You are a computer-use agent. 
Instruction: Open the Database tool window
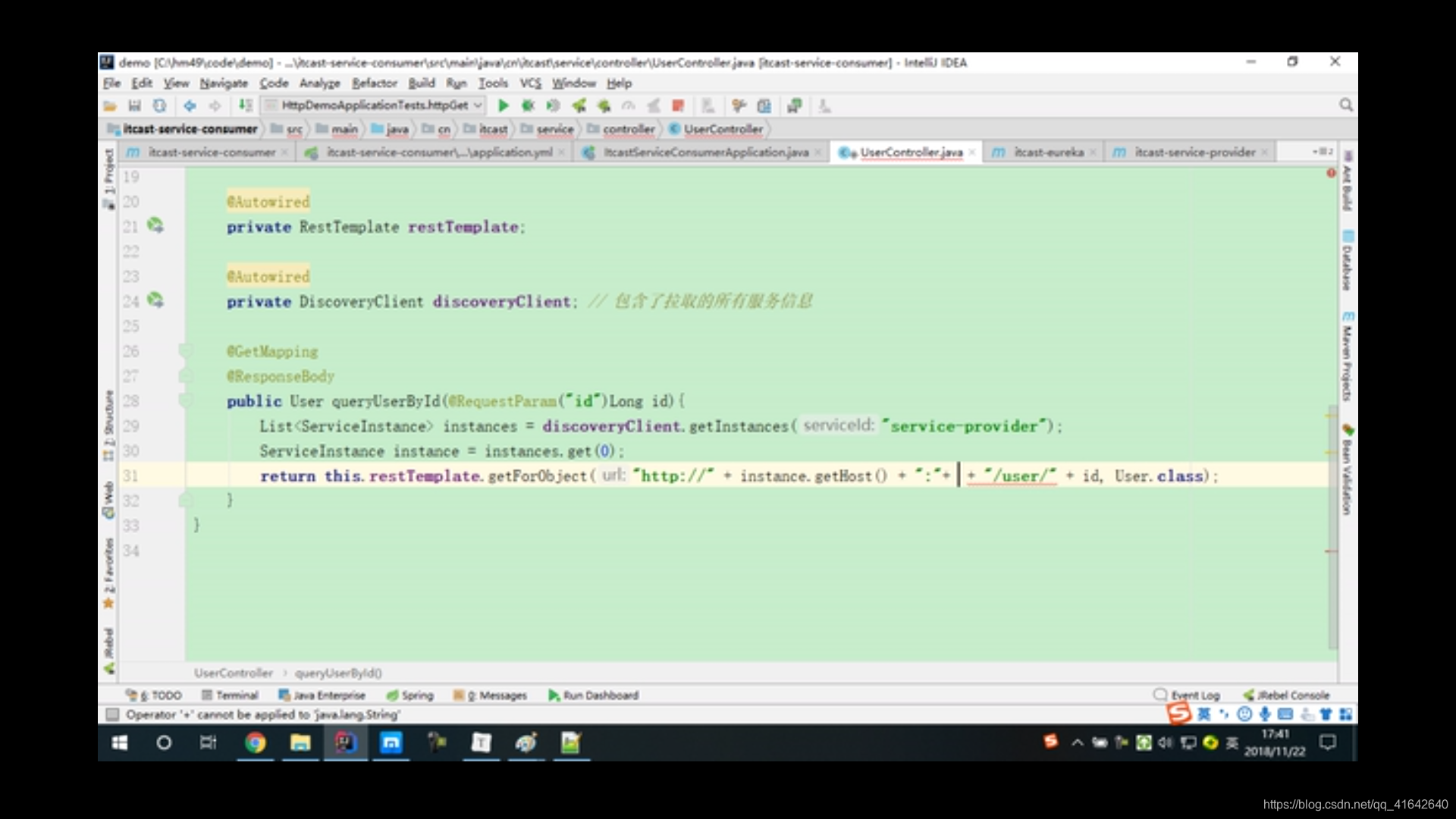pos(1348,260)
